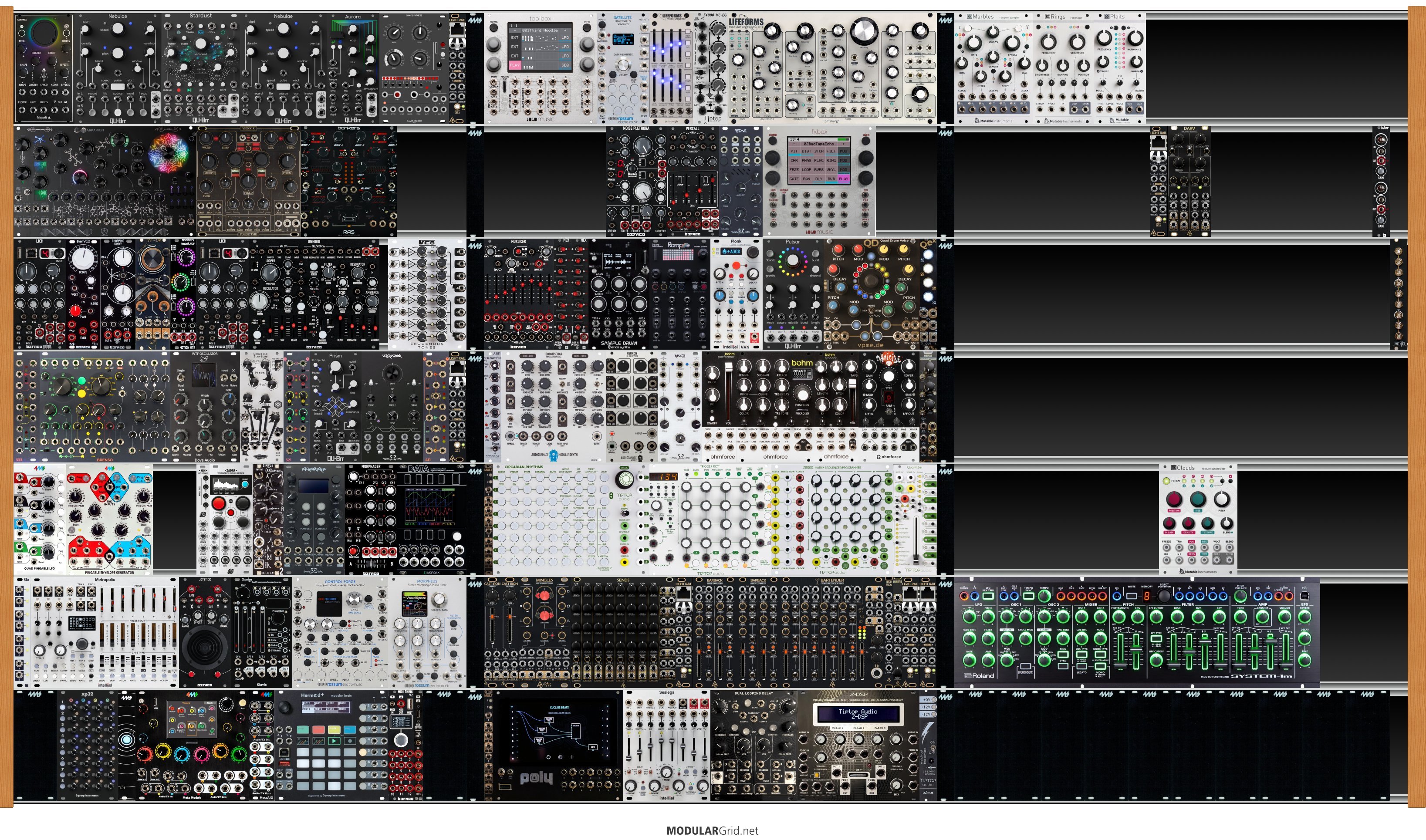Open the Befaco Muxlicer module
Viewport: 1426px width, 840px height.
[x=519, y=294]
